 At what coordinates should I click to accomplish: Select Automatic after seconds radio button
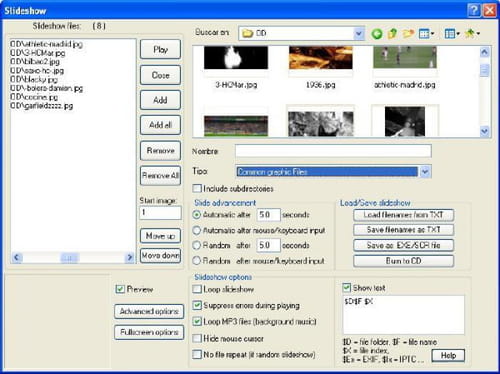pos(197,215)
